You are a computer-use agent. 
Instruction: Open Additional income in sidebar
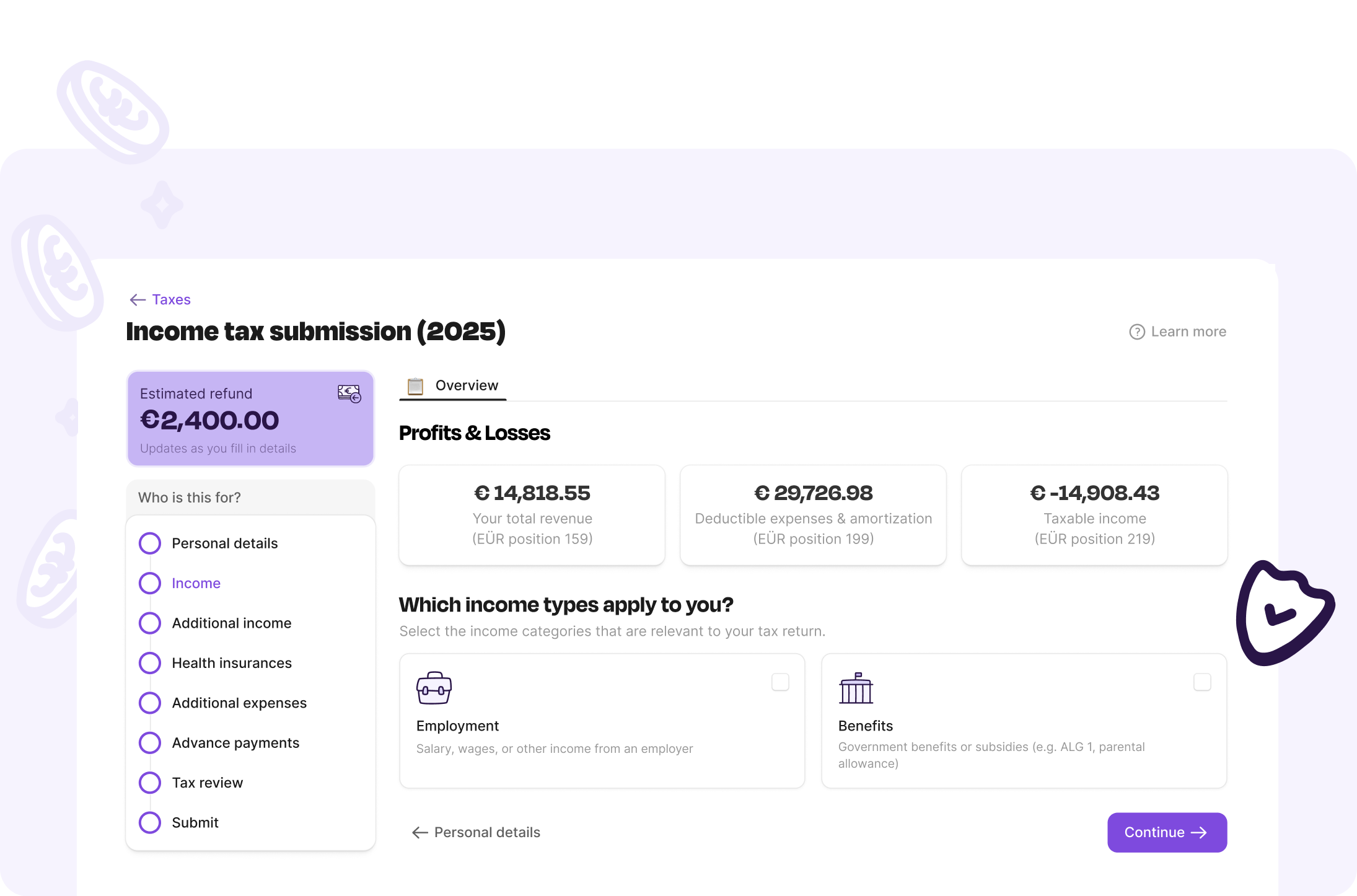232,623
